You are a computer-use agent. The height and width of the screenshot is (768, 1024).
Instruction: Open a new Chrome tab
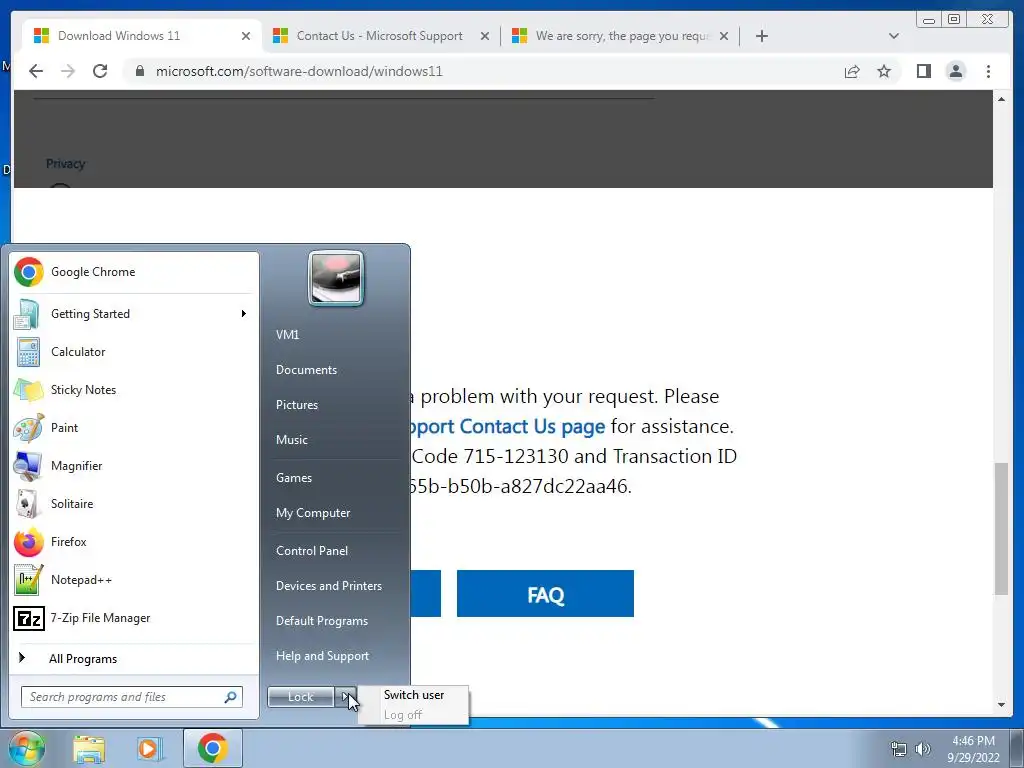761,36
